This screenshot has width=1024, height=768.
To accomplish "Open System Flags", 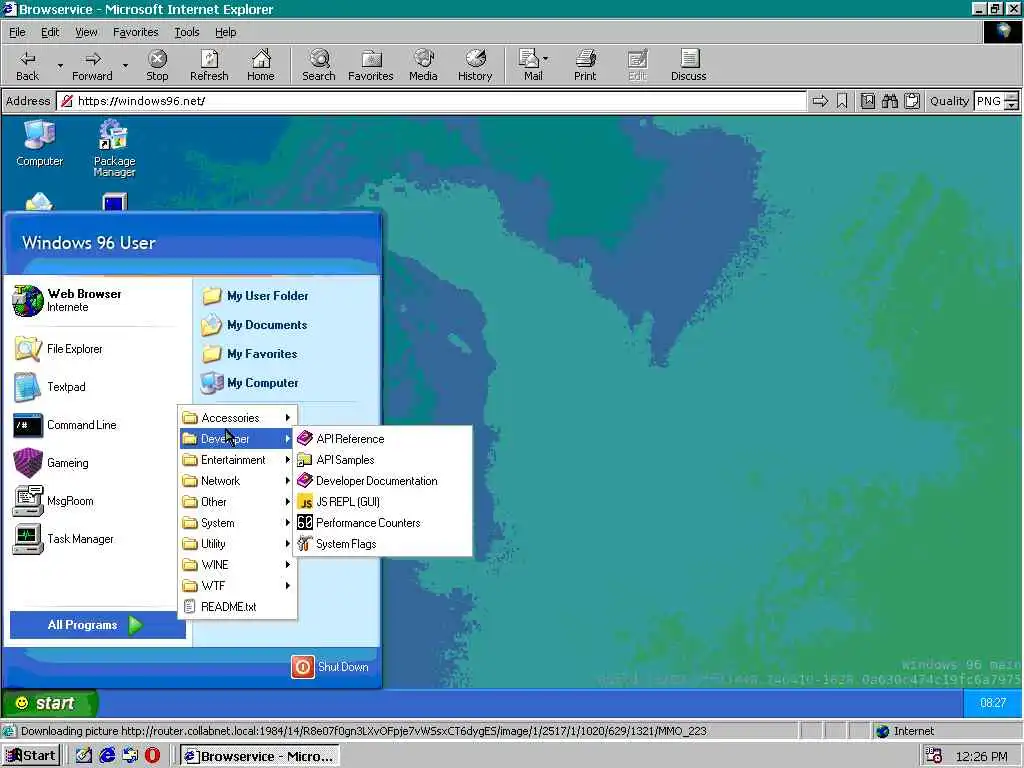I will click(x=382, y=544).
